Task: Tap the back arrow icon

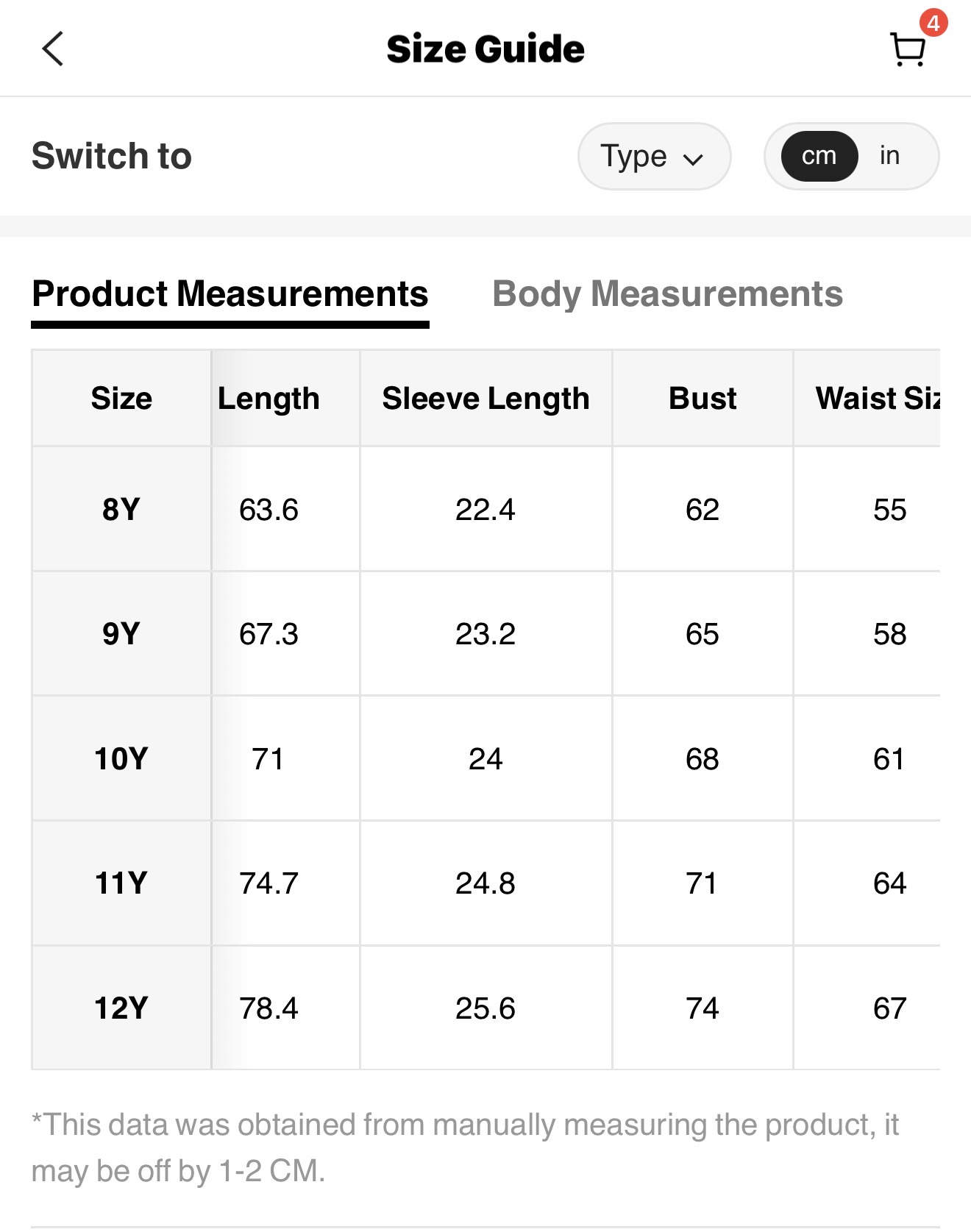Action: click(x=53, y=49)
